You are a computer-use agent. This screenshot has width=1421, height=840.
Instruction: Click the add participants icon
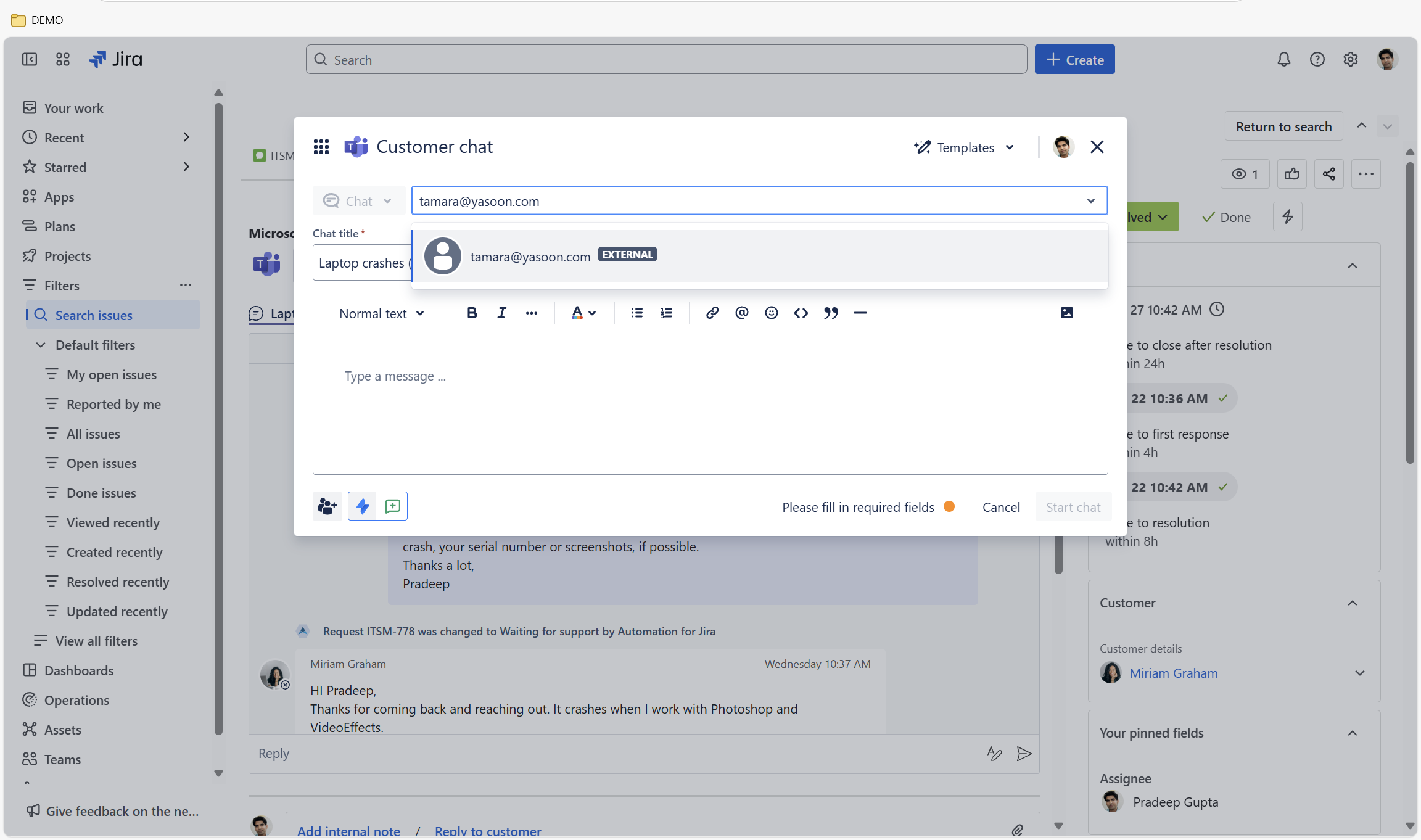click(x=327, y=506)
